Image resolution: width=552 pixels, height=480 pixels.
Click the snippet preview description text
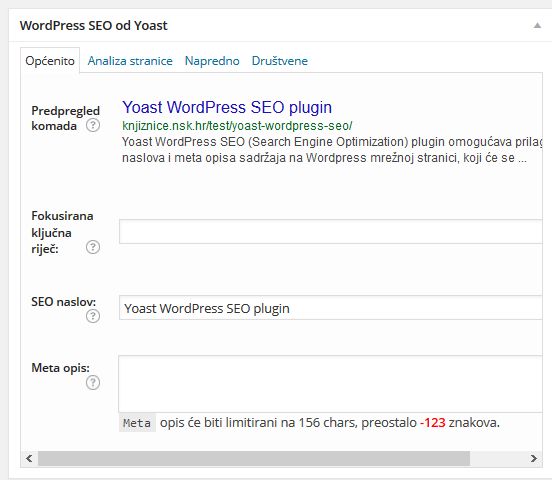point(331,150)
